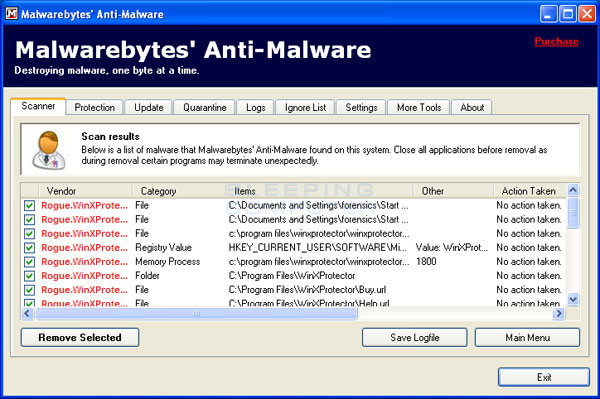Click the doctor avatar icon beside Scan results
Image resolution: width=600 pixels, height=399 pixels.
pyautogui.click(x=49, y=150)
